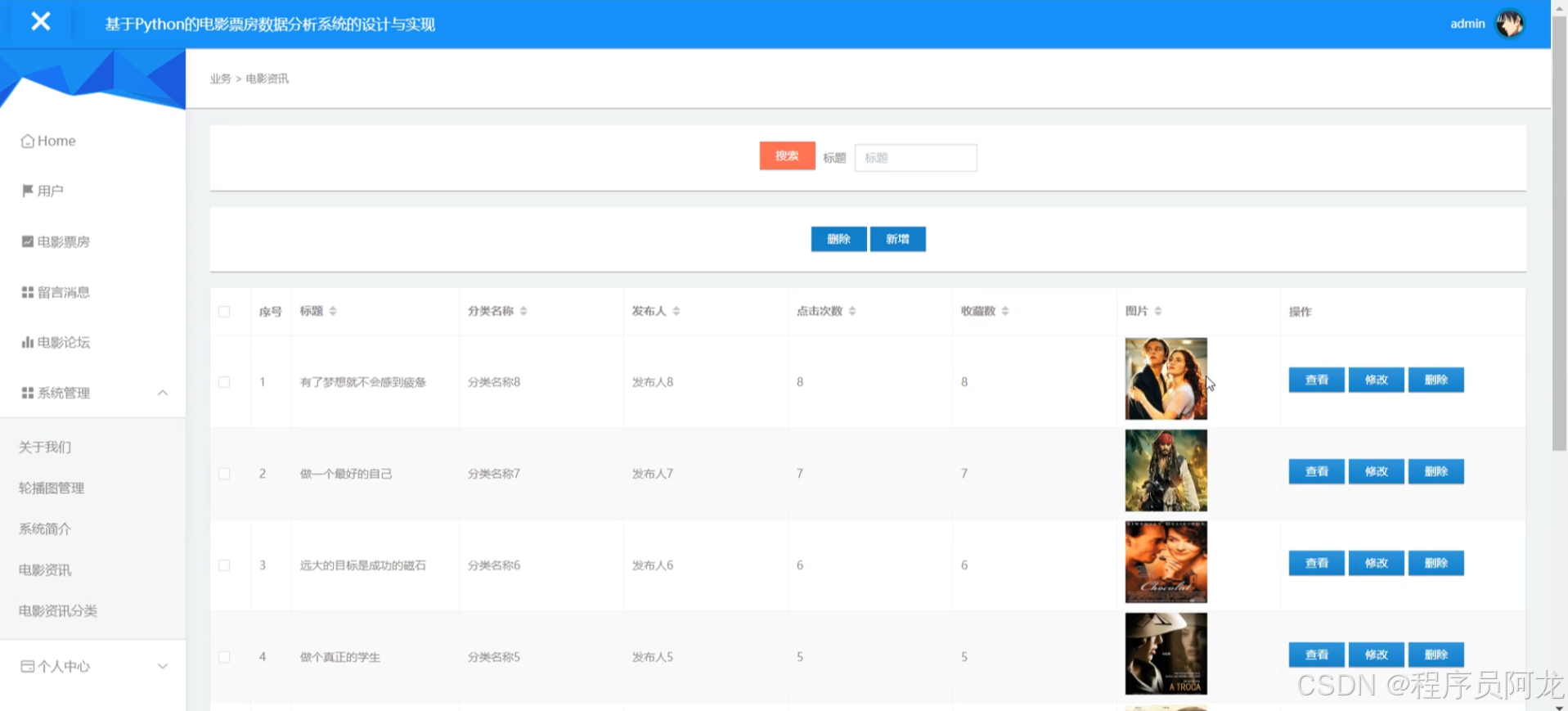
Task: Click the card icon beside 个人中心
Action: 28,666
